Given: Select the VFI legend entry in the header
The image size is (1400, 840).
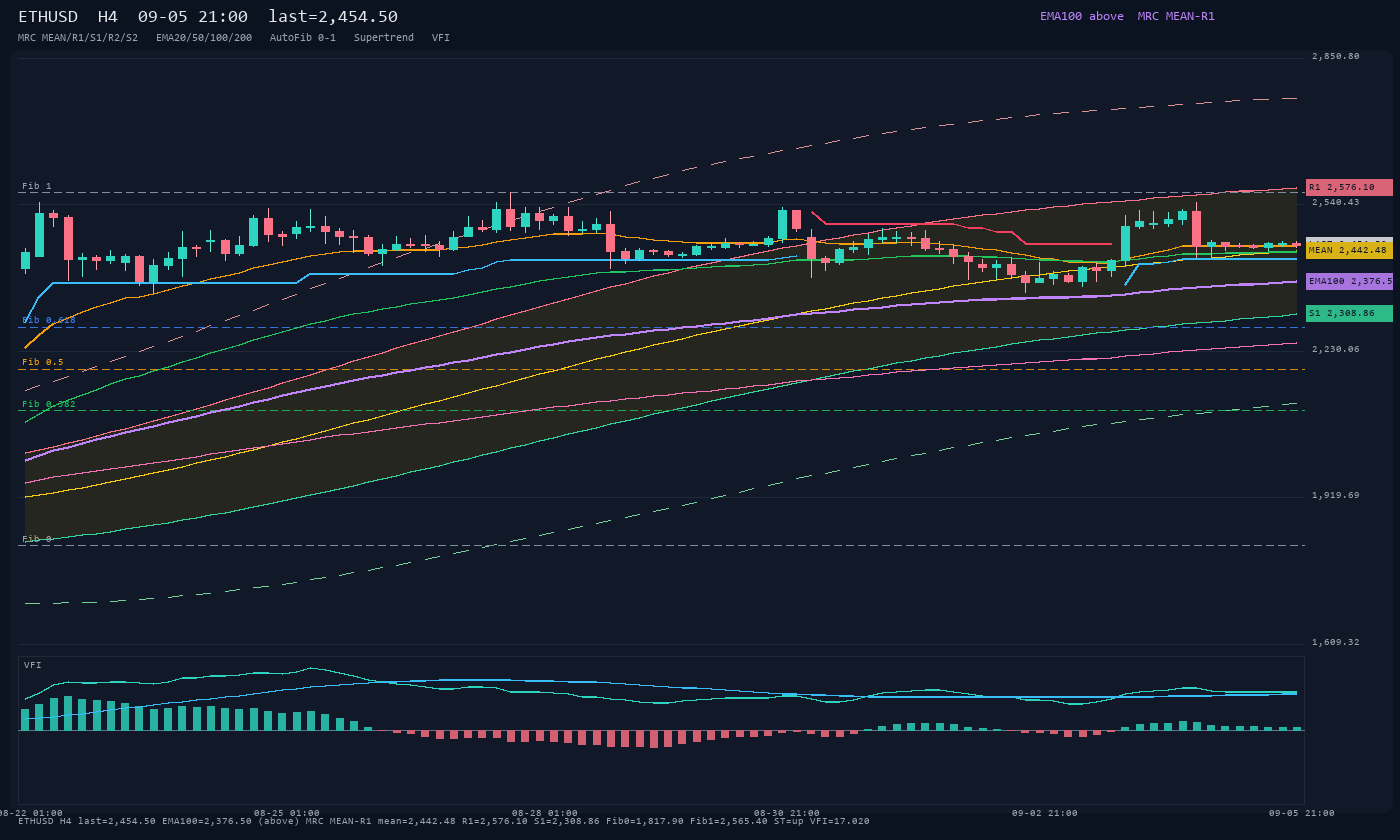Looking at the screenshot, I should [x=441, y=38].
